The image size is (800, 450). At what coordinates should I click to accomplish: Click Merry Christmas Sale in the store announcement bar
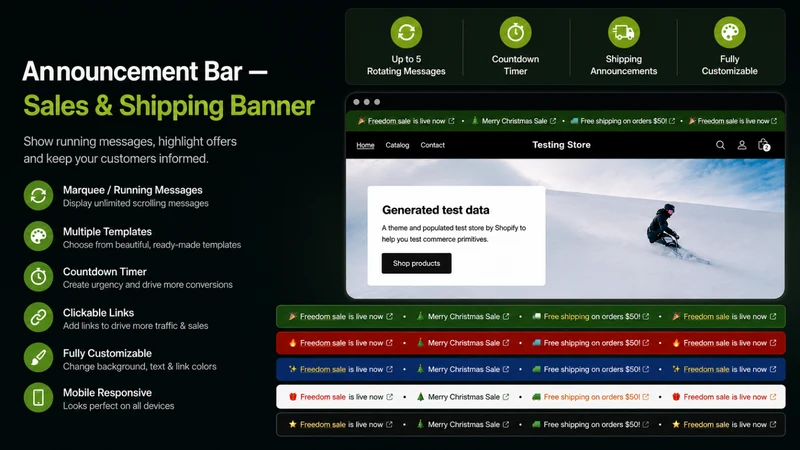tap(514, 121)
